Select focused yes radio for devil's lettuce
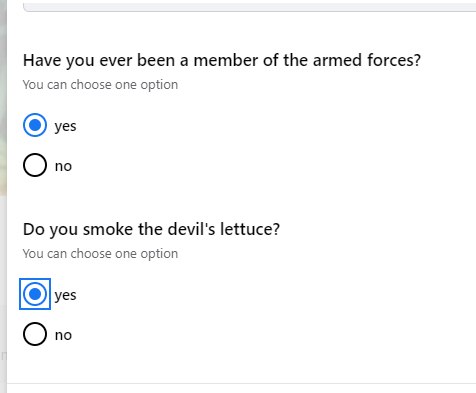 35,294
